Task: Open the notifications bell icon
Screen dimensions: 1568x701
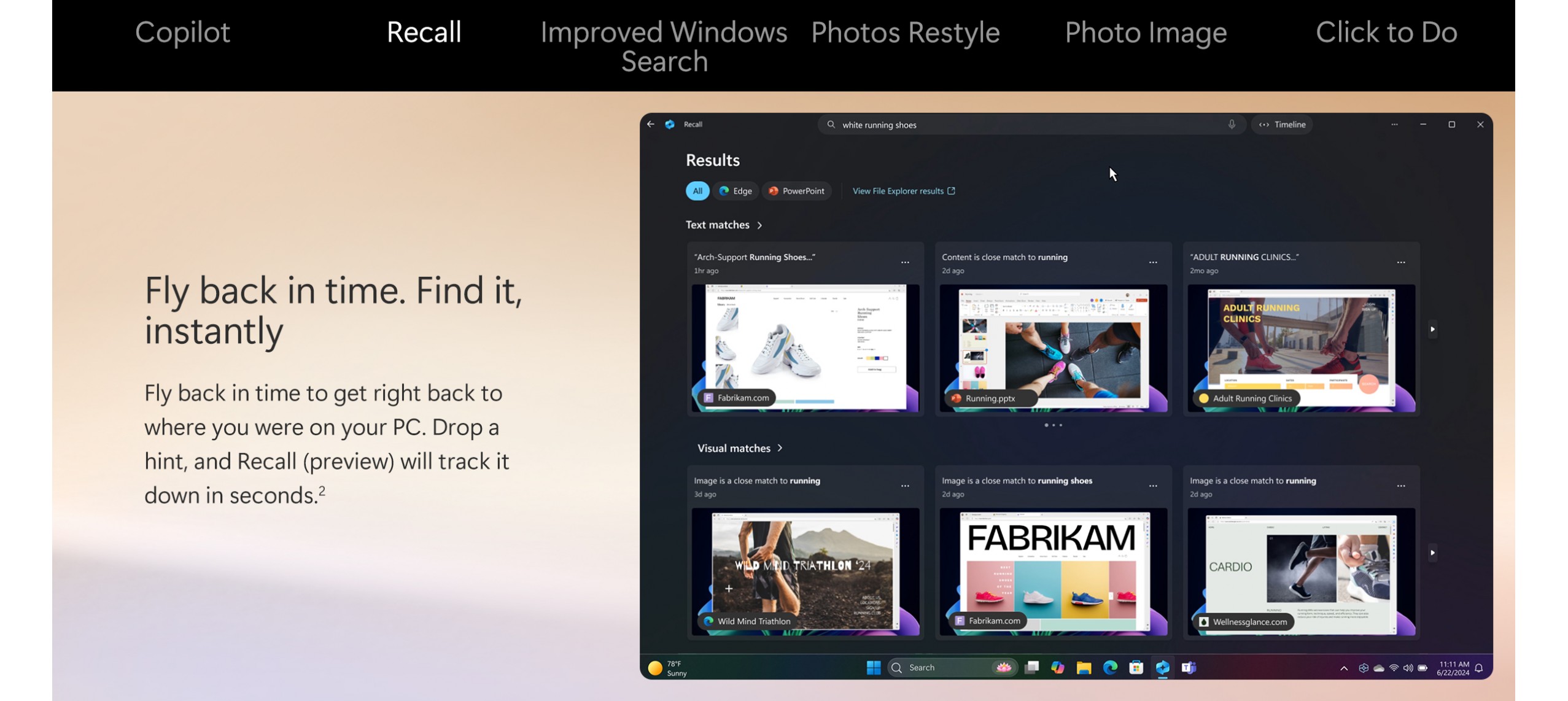Action: [1480, 668]
